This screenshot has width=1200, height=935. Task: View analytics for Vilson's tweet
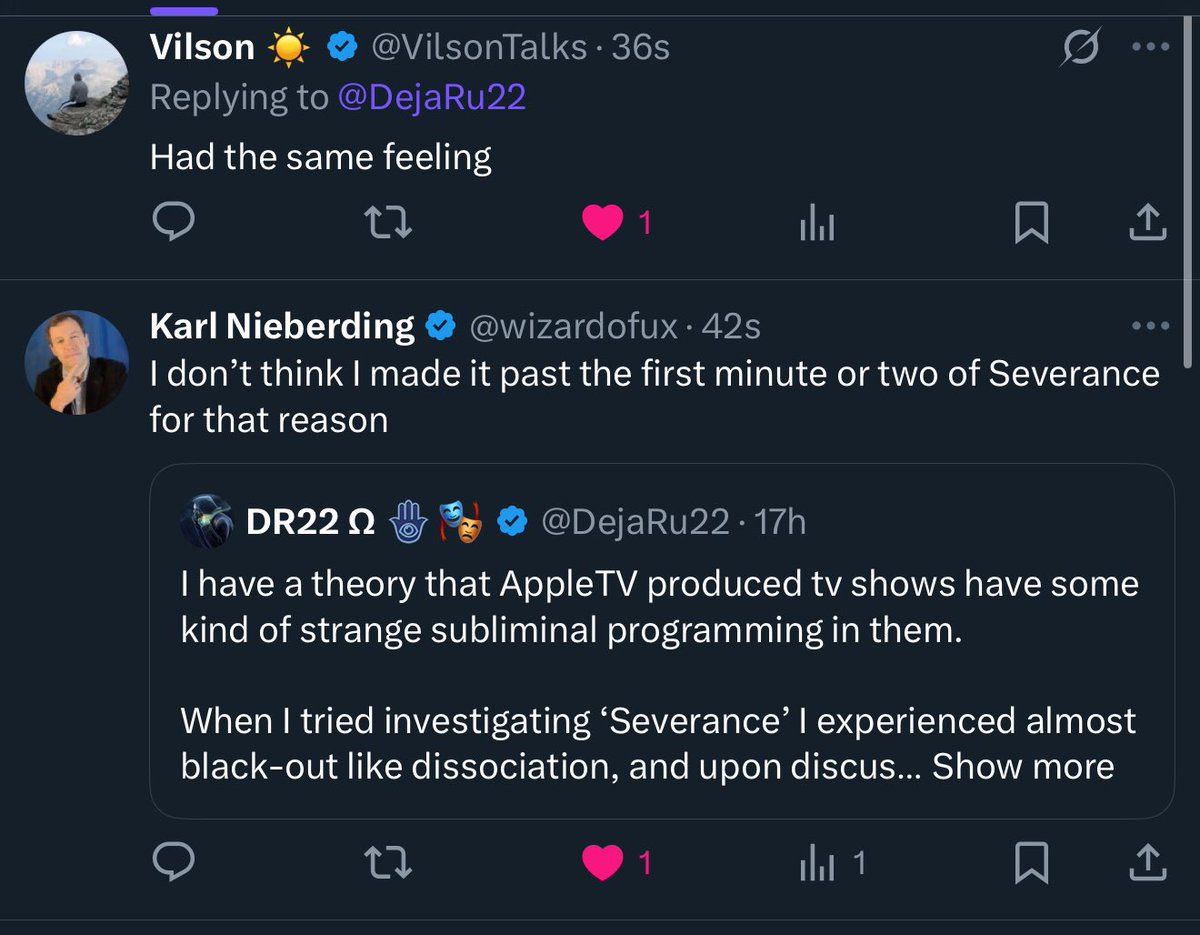point(816,224)
